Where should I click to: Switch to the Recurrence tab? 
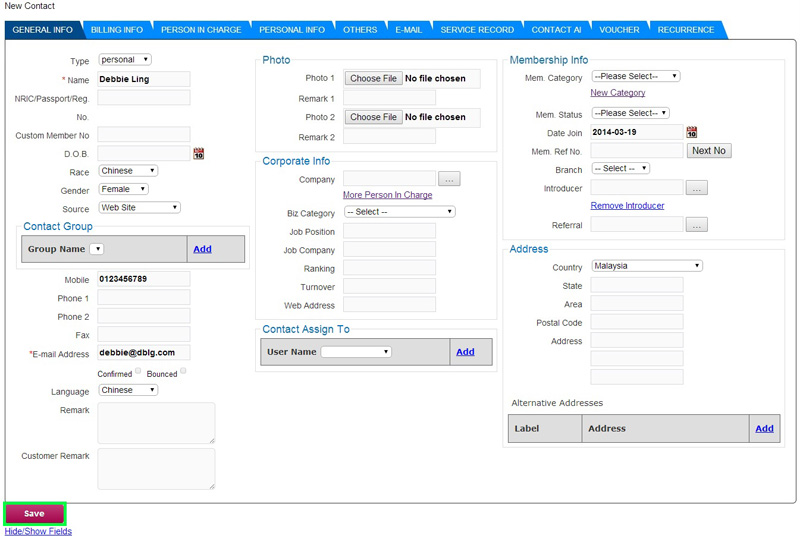click(x=686, y=30)
